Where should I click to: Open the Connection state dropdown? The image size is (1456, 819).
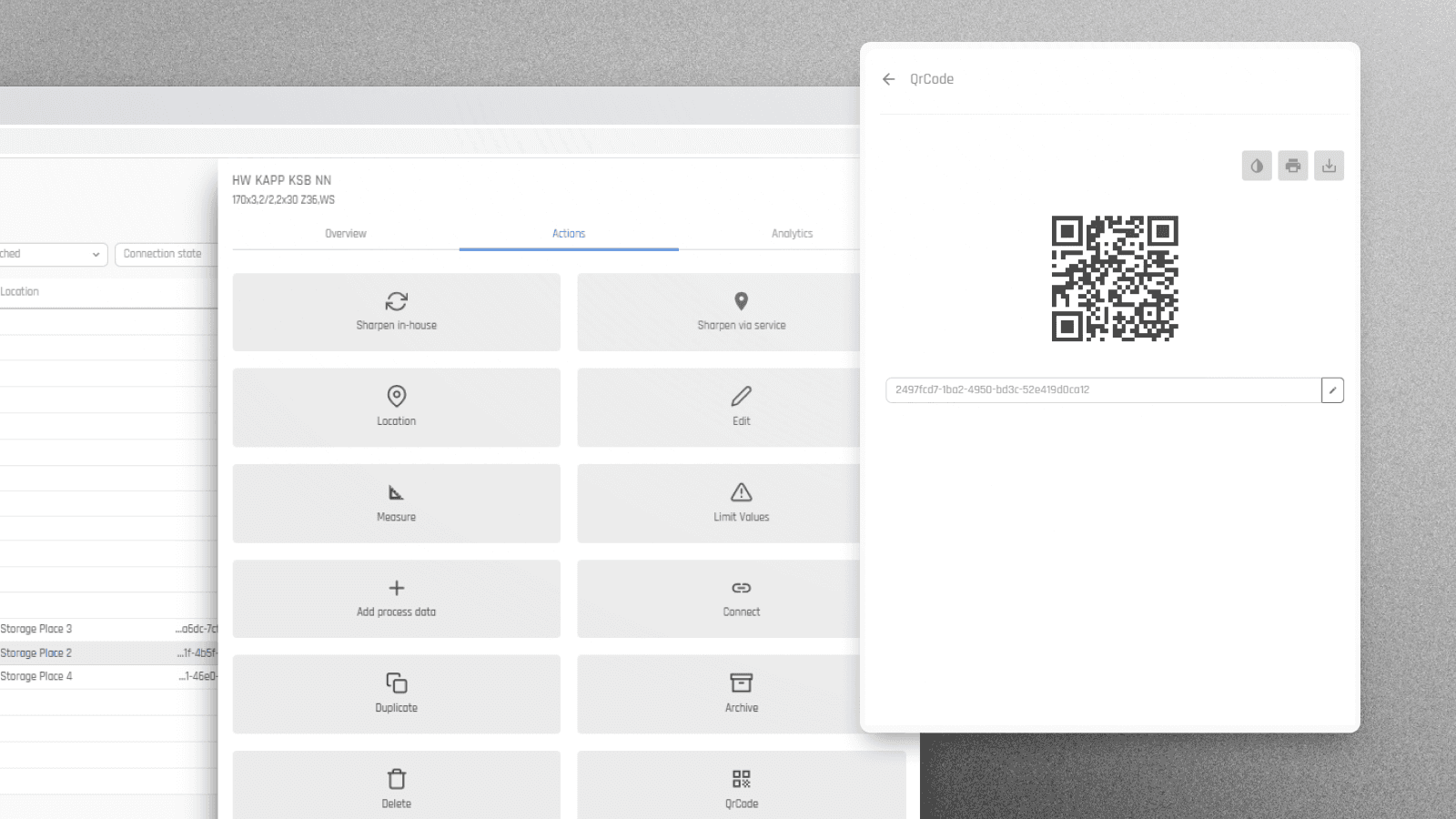(x=166, y=254)
